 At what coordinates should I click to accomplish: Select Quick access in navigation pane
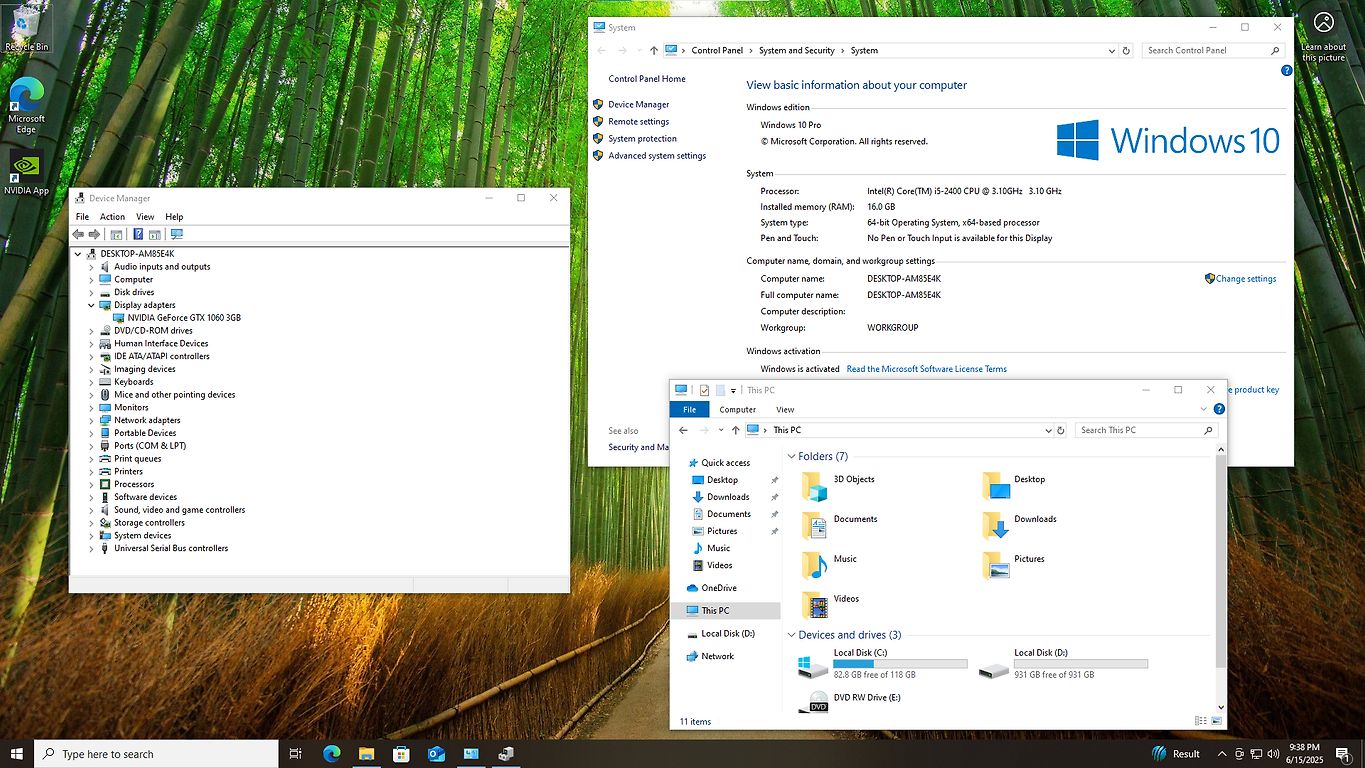[x=725, y=463]
